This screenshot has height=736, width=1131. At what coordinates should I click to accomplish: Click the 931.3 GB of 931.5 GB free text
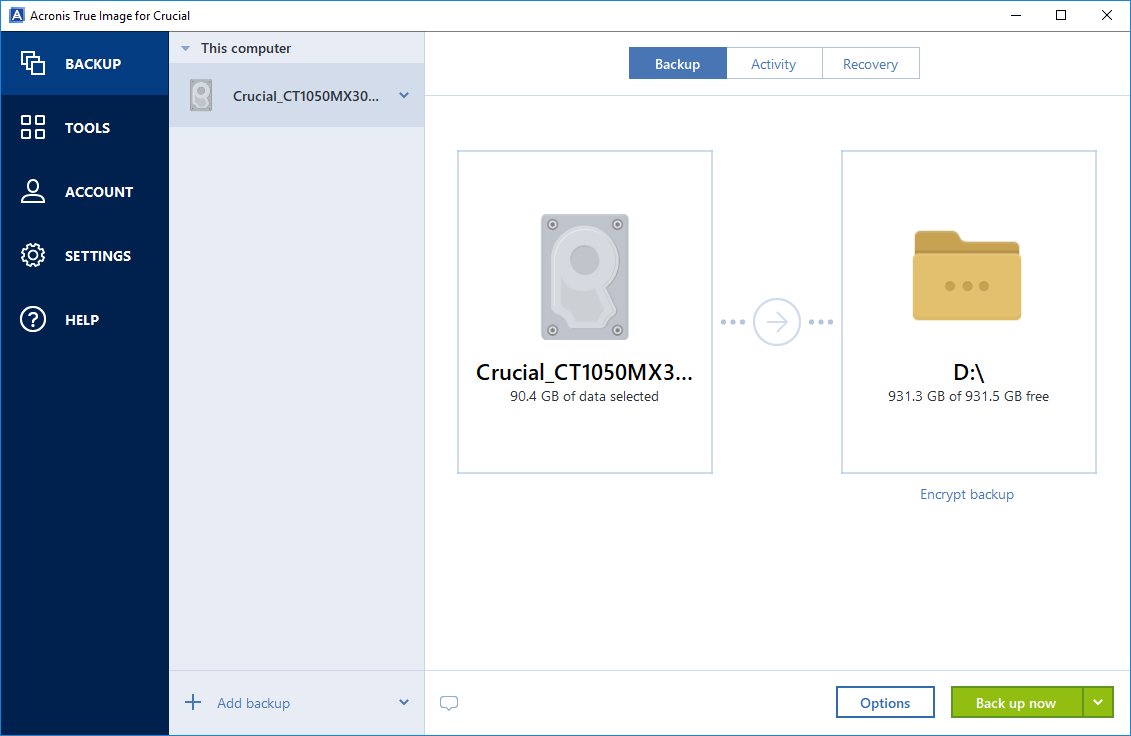coord(968,396)
